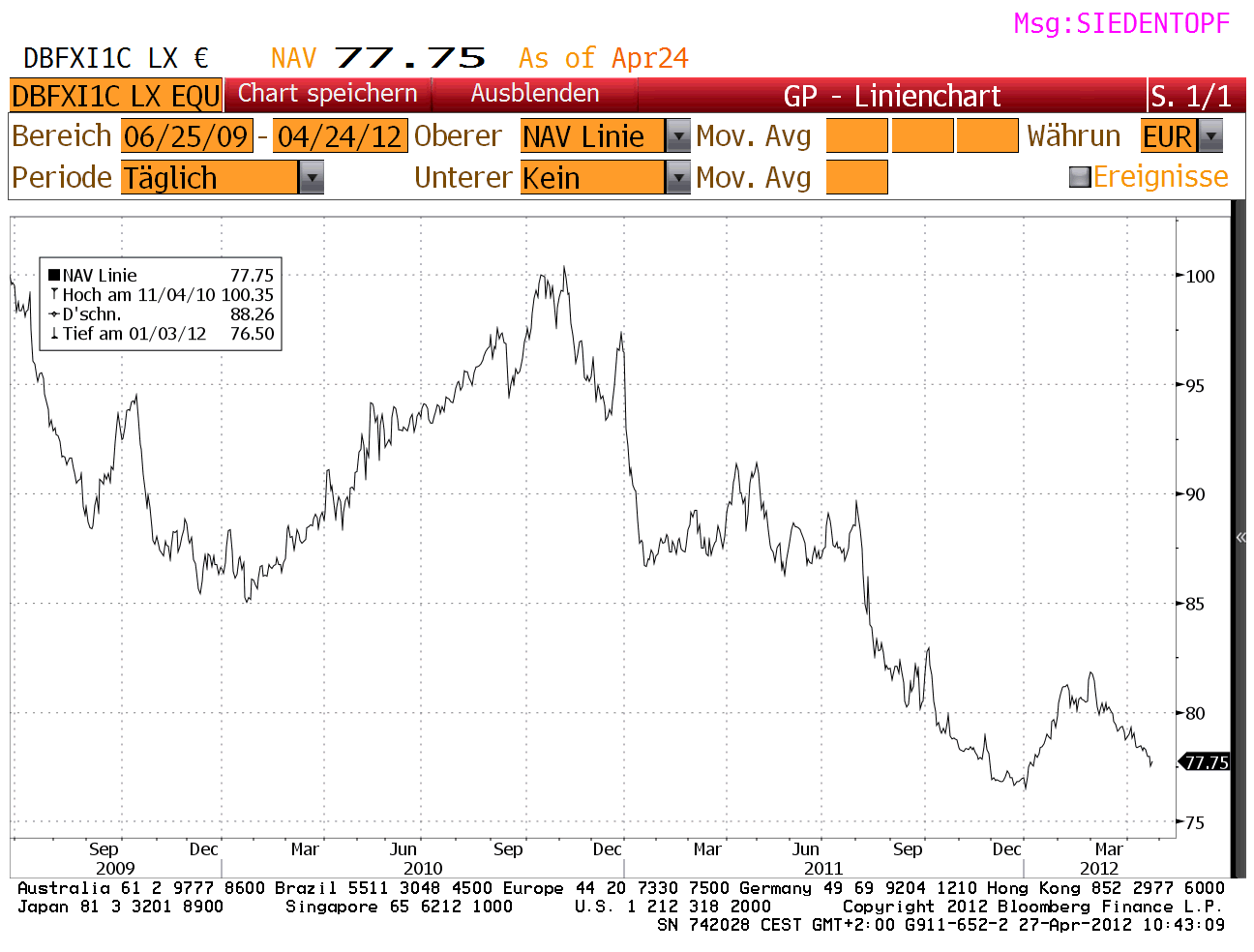Click the SN 742028 status line

point(940,925)
